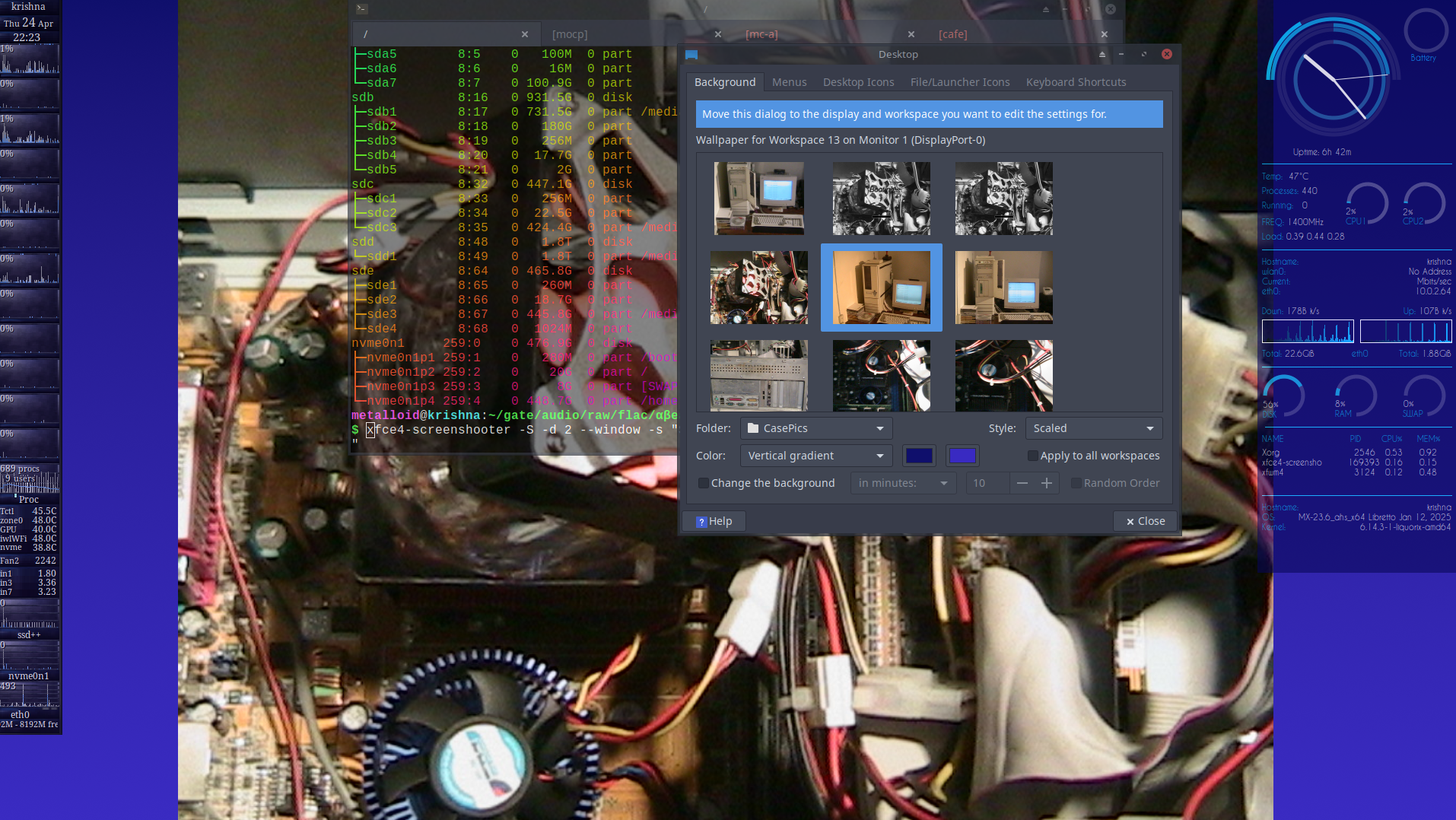The image size is (1456, 820).
Task: Switch to the Menus tab
Action: pyautogui.click(x=789, y=82)
